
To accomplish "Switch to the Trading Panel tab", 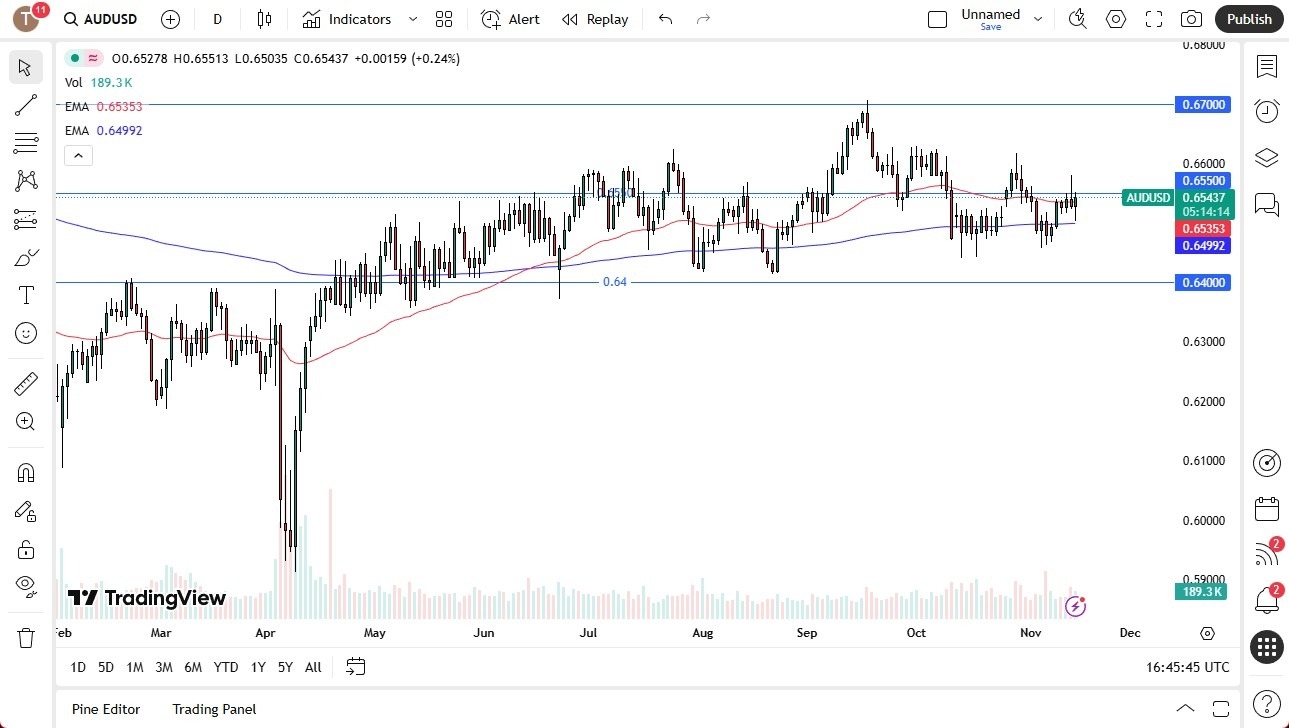I will point(214,709).
